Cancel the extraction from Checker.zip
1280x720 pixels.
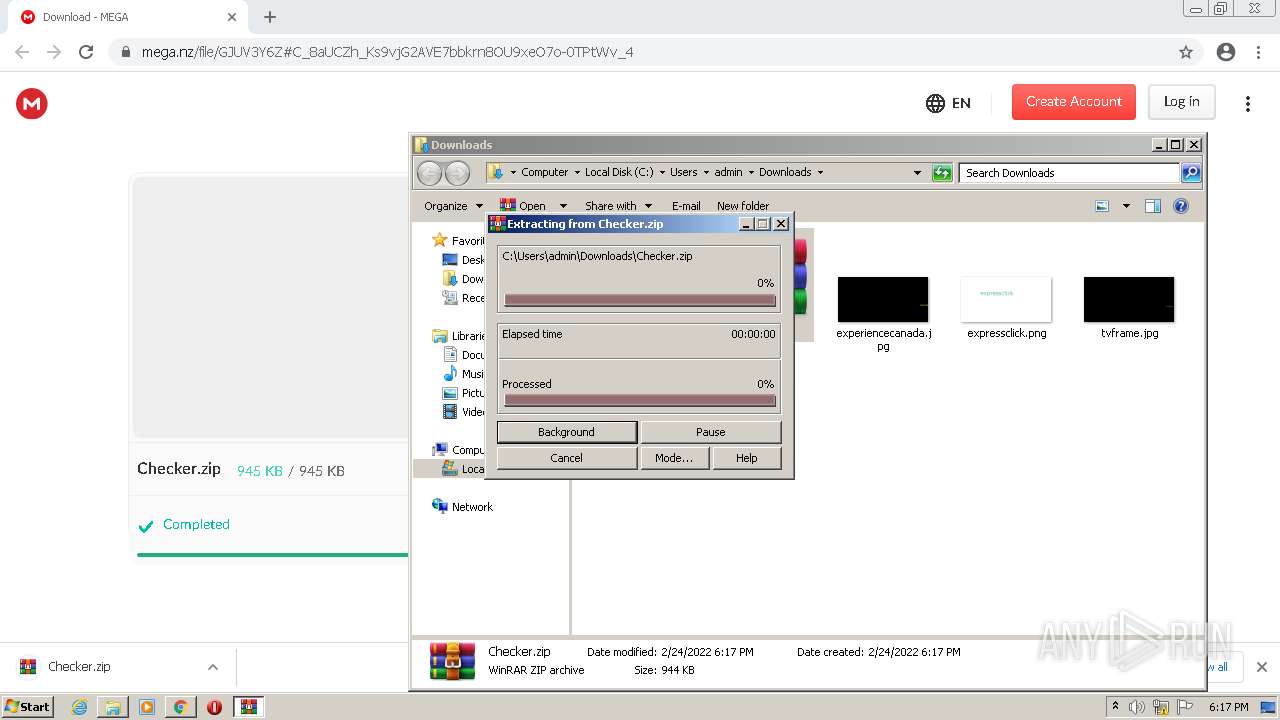[x=567, y=458]
